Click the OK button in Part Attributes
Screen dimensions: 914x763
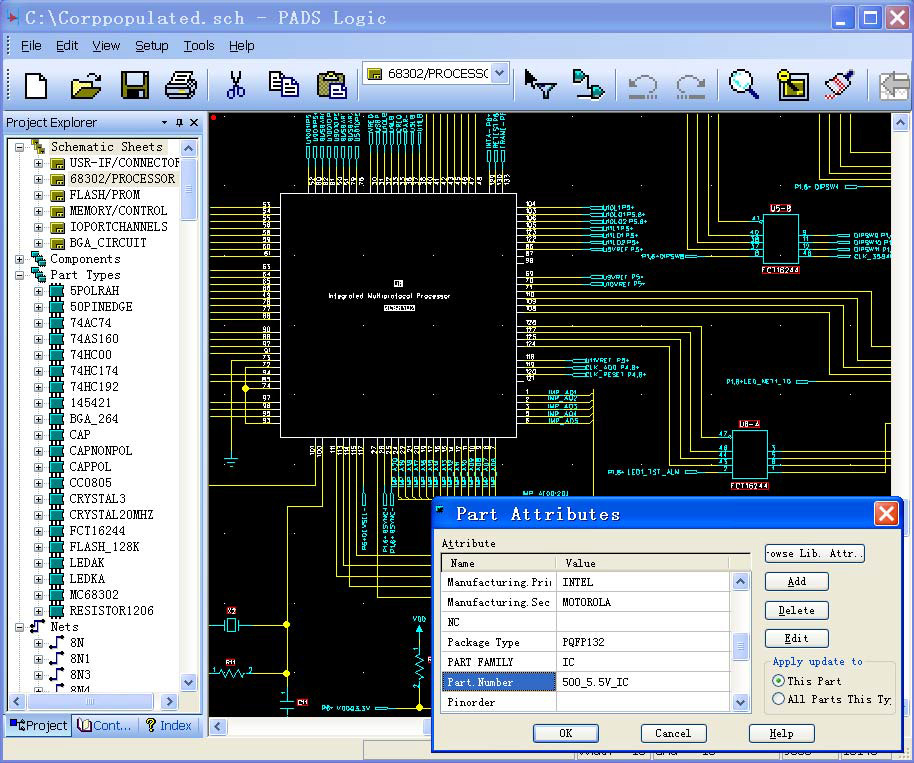pyautogui.click(x=565, y=733)
